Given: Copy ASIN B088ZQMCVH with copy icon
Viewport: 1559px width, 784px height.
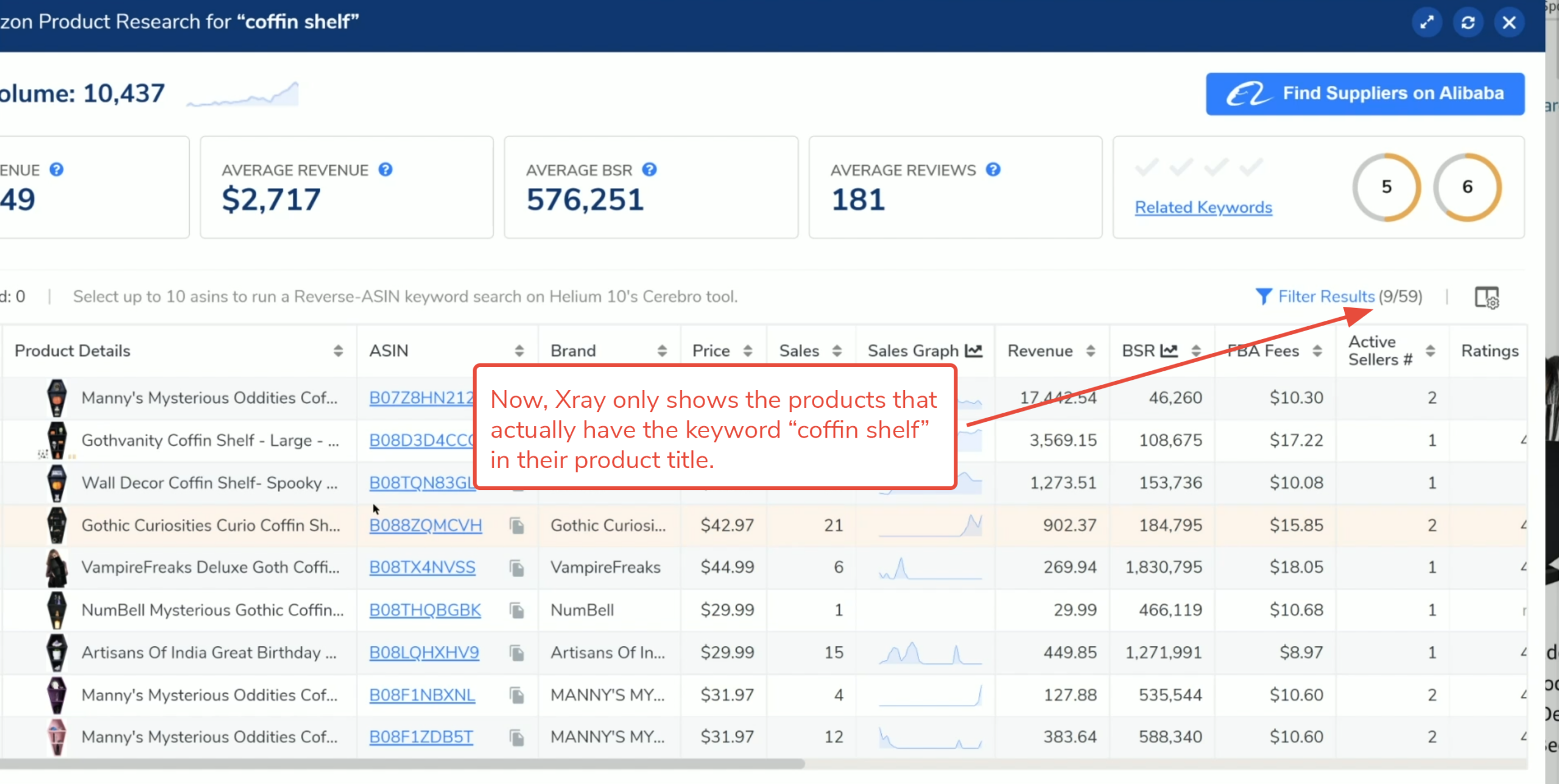Looking at the screenshot, I should pyautogui.click(x=516, y=525).
